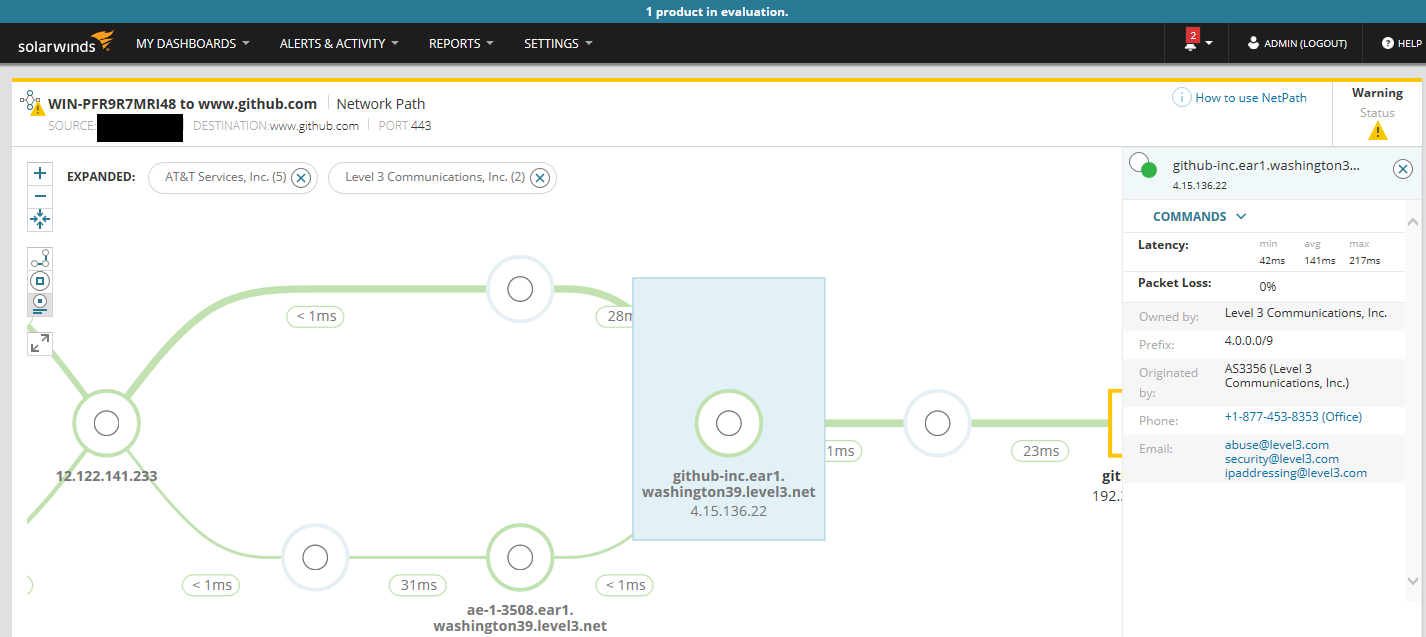Click the Warning status triangle icon
The image size is (1426, 637).
click(x=1378, y=130)
